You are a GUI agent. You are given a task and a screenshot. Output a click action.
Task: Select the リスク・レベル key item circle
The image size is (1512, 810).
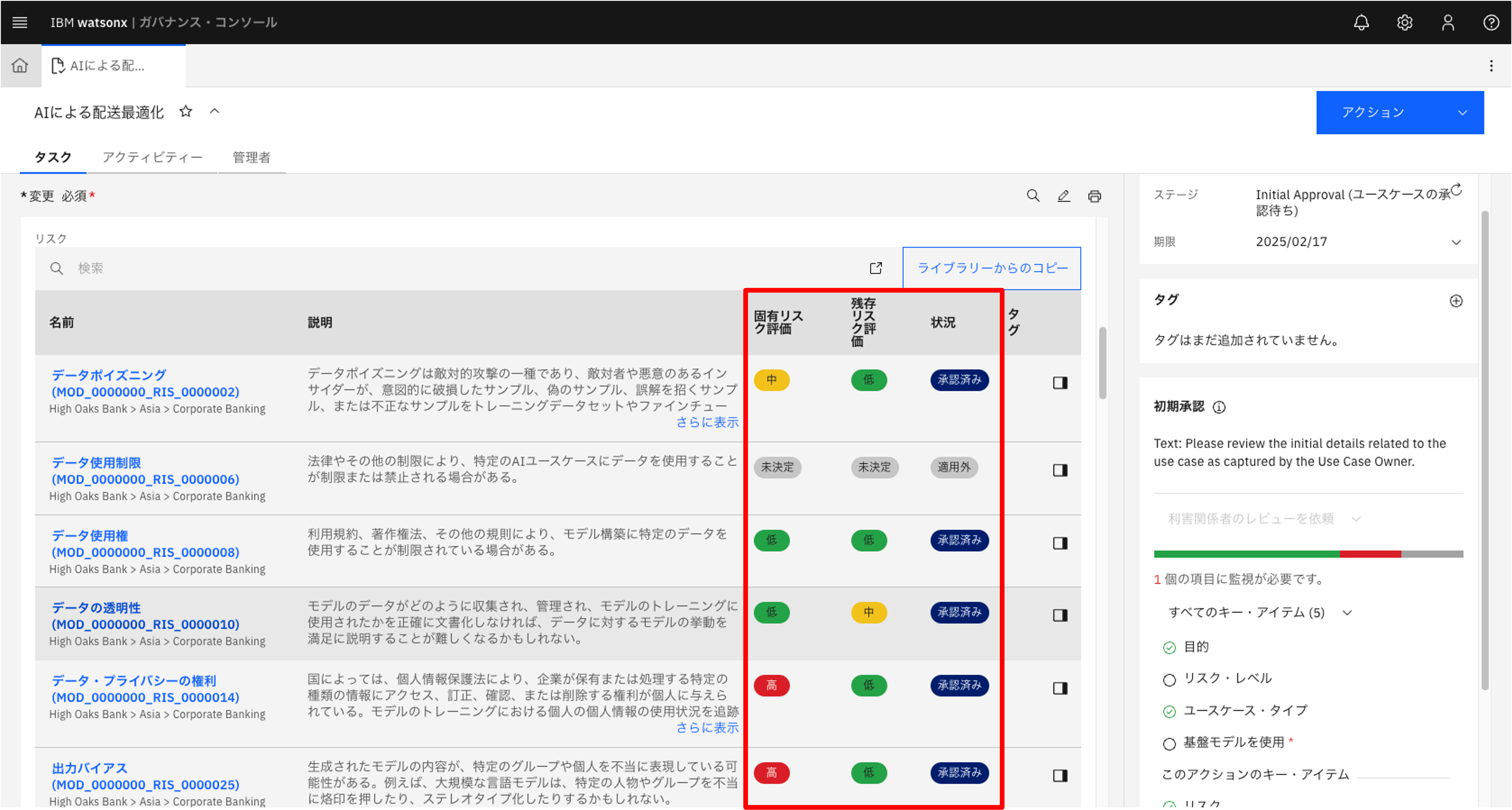[1169, 680]
